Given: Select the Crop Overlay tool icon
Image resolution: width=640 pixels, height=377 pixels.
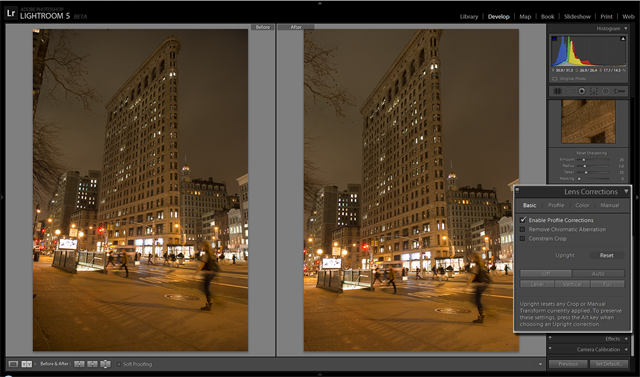Looking at the screenshot, I should [x=558, y=91].
